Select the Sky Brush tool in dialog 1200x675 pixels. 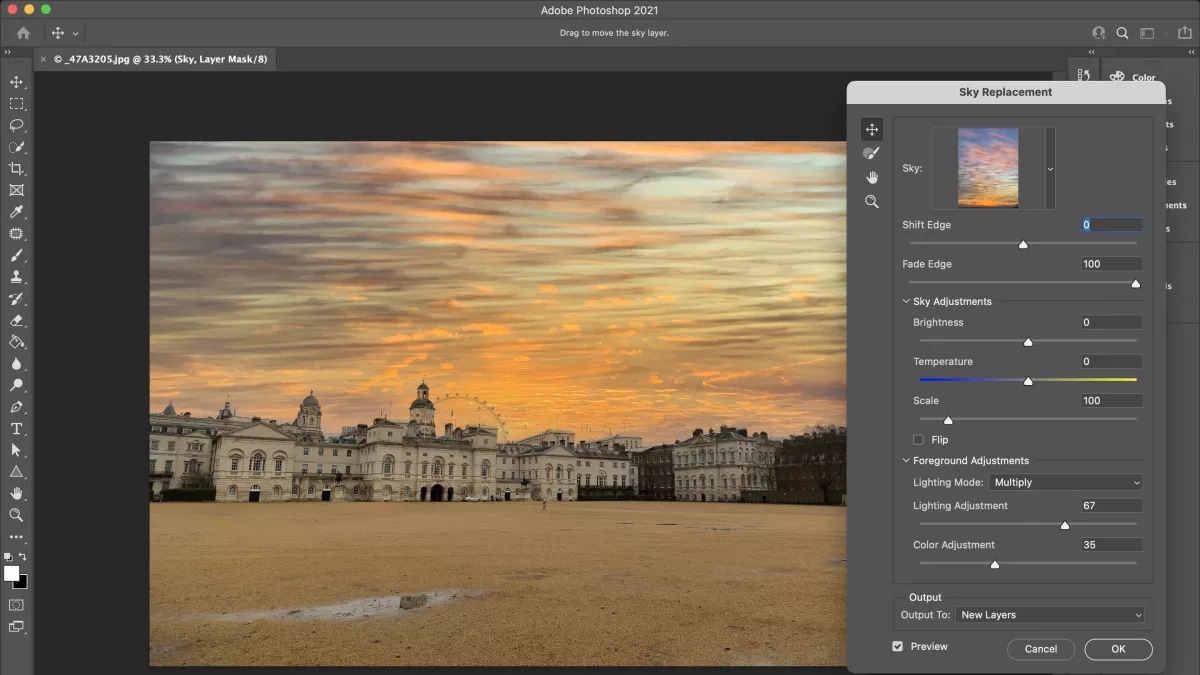(872, 153)
